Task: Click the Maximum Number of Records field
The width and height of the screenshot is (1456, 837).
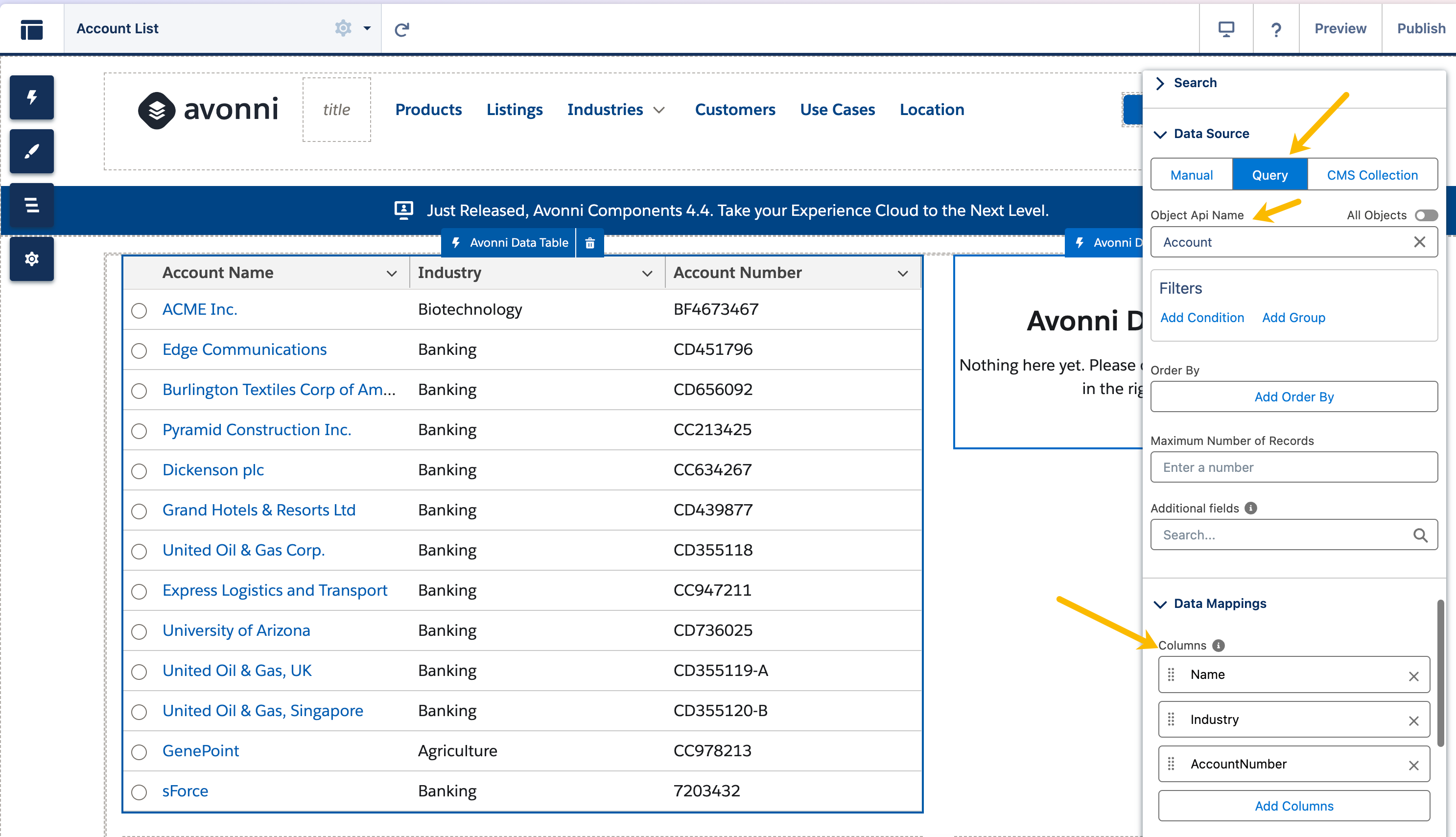Action: click(x=1293, y=467)
